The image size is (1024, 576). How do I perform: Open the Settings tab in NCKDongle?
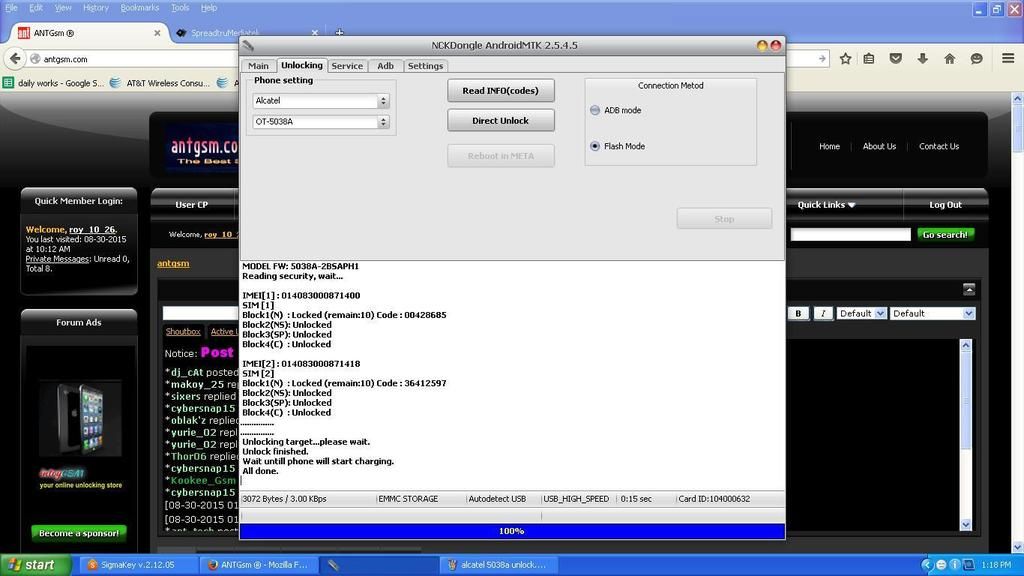[x=425, y=66]
